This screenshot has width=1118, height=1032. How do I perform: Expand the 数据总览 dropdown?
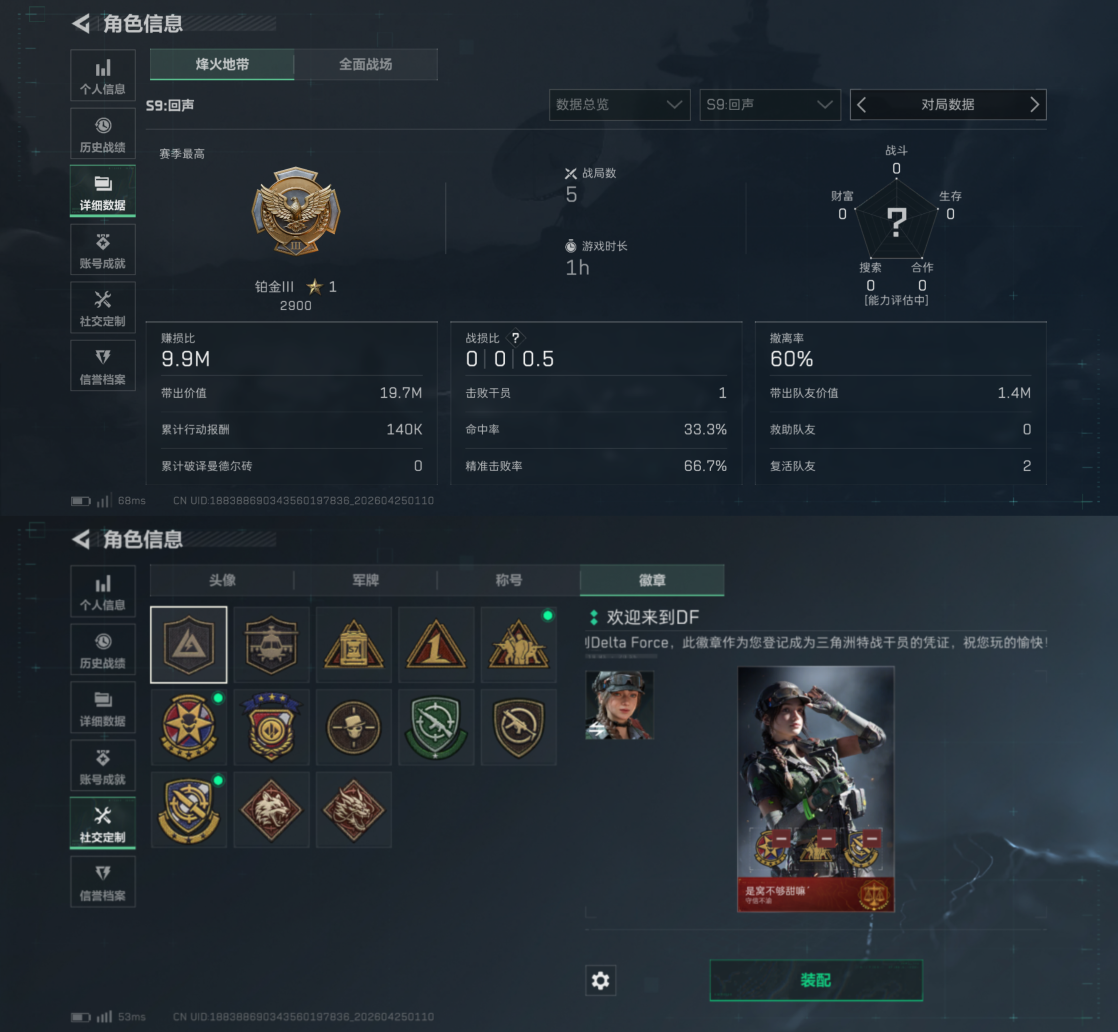click(x=620, y=105)
